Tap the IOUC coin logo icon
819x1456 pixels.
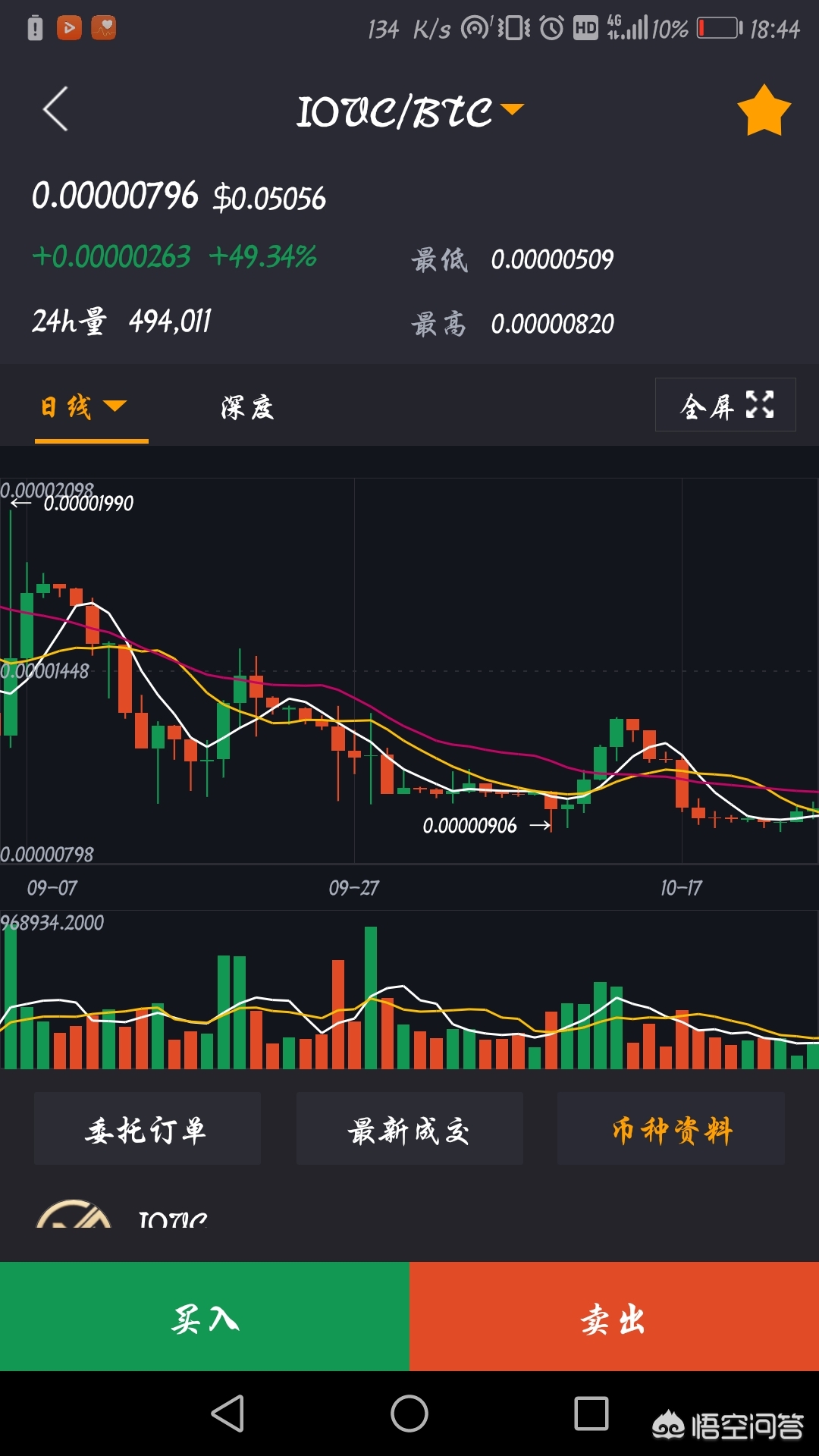coord(74,1215)
